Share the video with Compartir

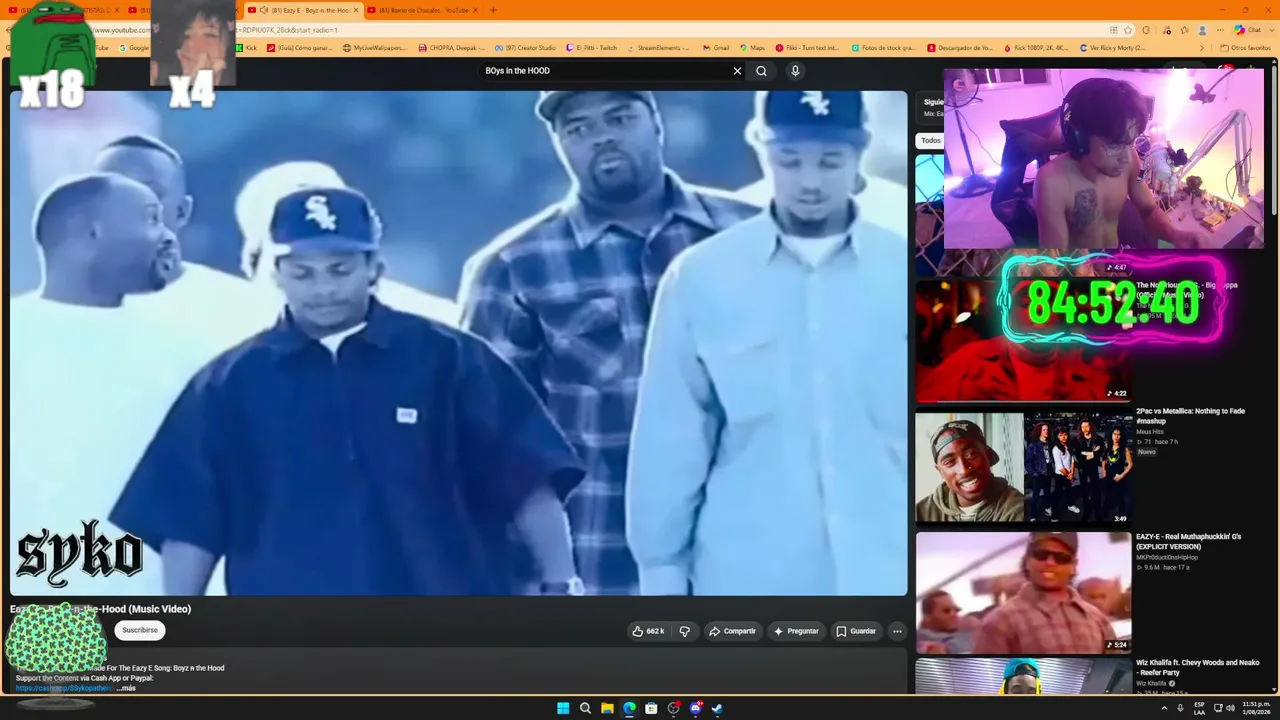pyautogui.click(x=732, y=631)
